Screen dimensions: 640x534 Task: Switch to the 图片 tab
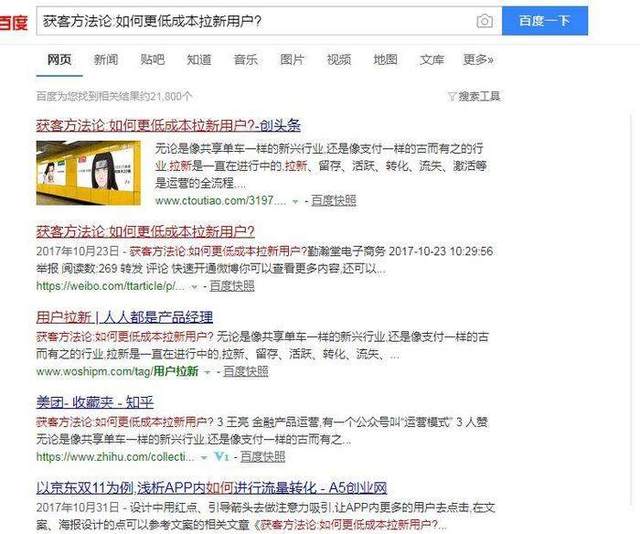pyautogui.click(x=292, y=60)
